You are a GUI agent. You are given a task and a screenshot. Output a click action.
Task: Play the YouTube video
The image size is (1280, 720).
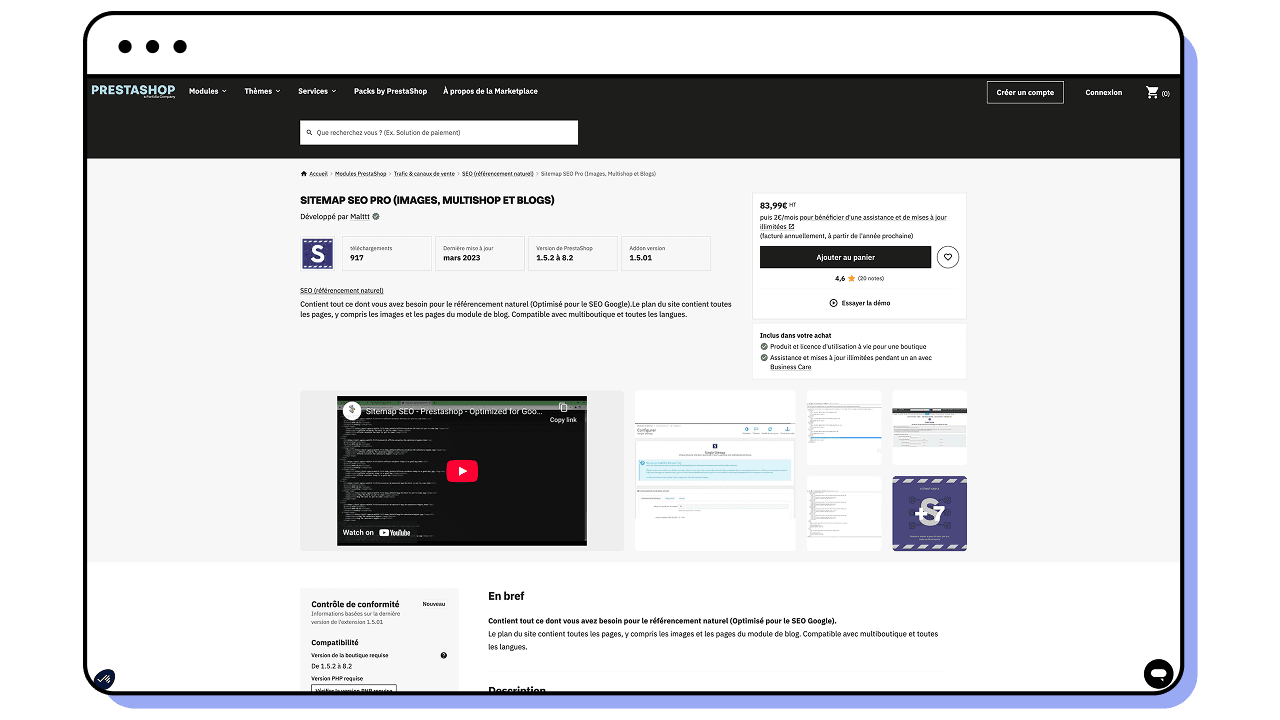pyautogui.click(x=462, y=471)
